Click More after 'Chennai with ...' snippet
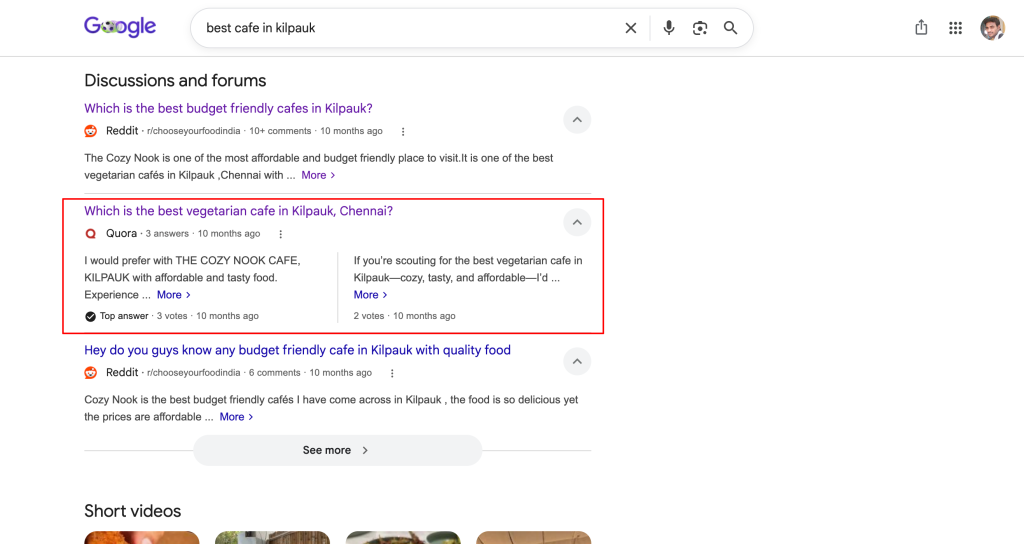The width and height of the screenshot is (1024, 544). click(x=318, y=175)
